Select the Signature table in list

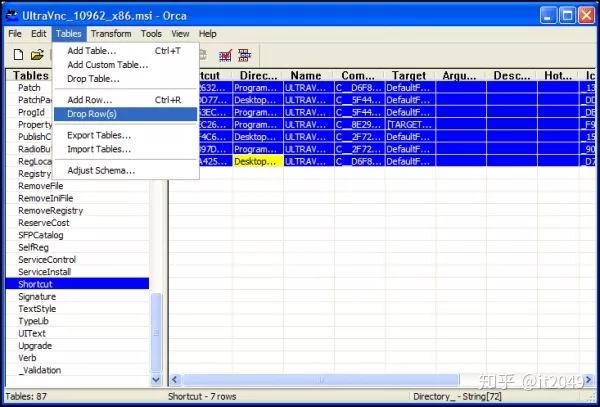click(37, 297)
